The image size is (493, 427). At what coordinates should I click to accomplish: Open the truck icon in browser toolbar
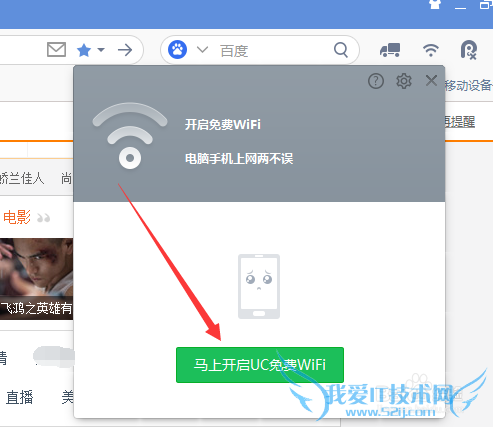click(x=390, y=50)
